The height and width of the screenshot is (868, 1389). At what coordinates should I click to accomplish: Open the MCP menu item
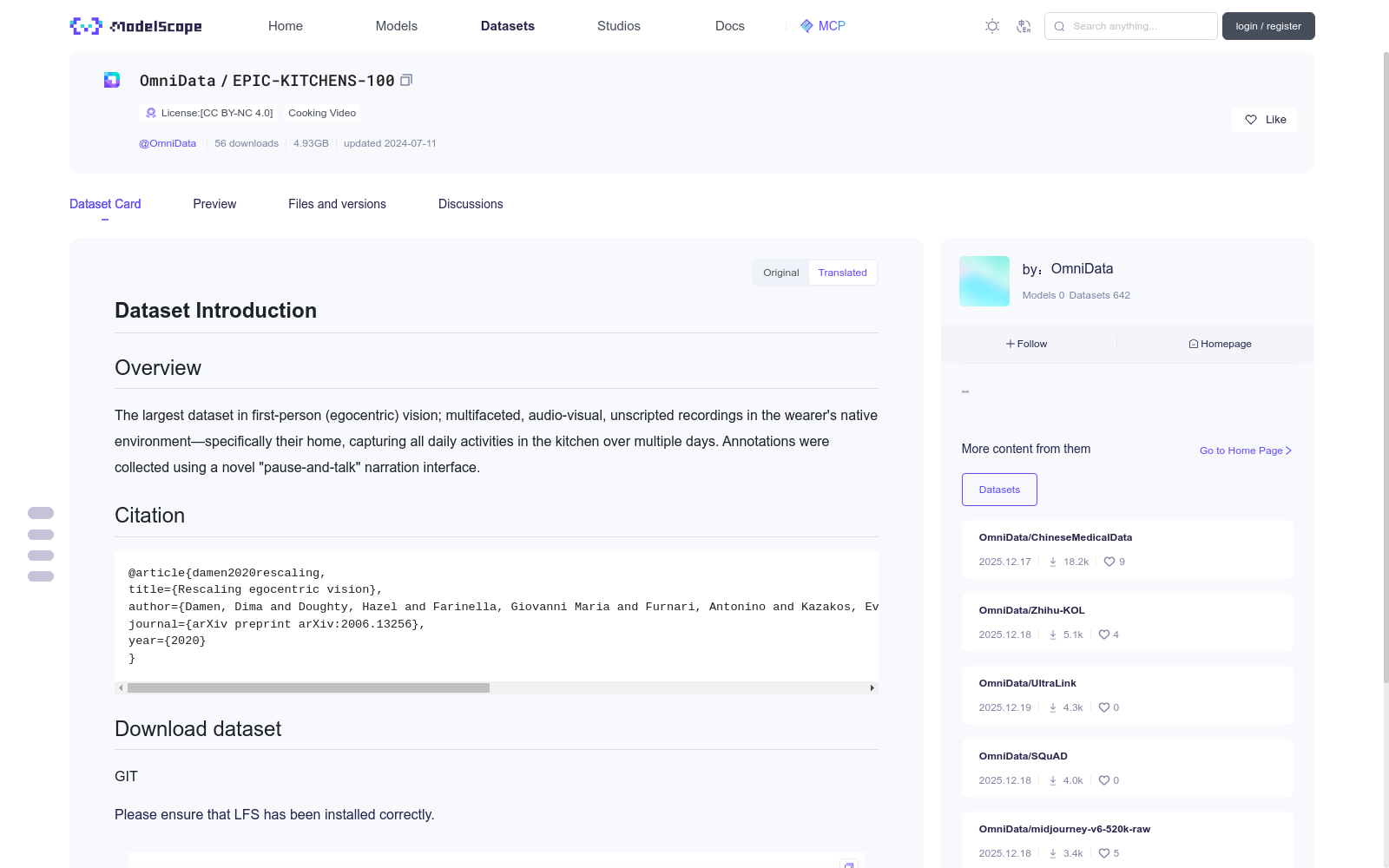pyautogui.click(x=822, y=26)
